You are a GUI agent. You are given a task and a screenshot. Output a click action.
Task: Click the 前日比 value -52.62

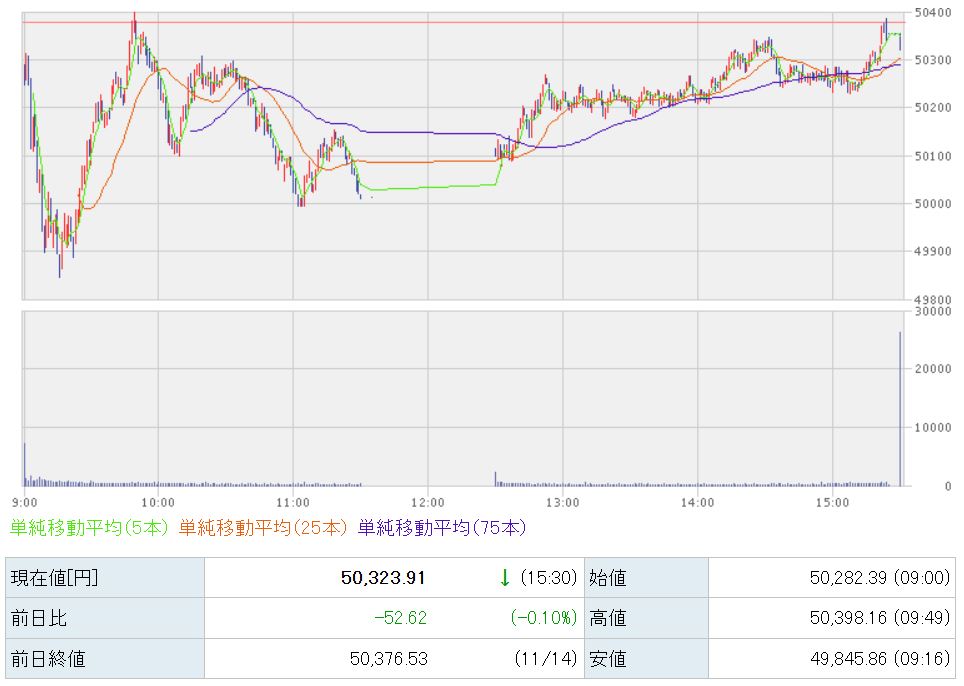point(399,618)
